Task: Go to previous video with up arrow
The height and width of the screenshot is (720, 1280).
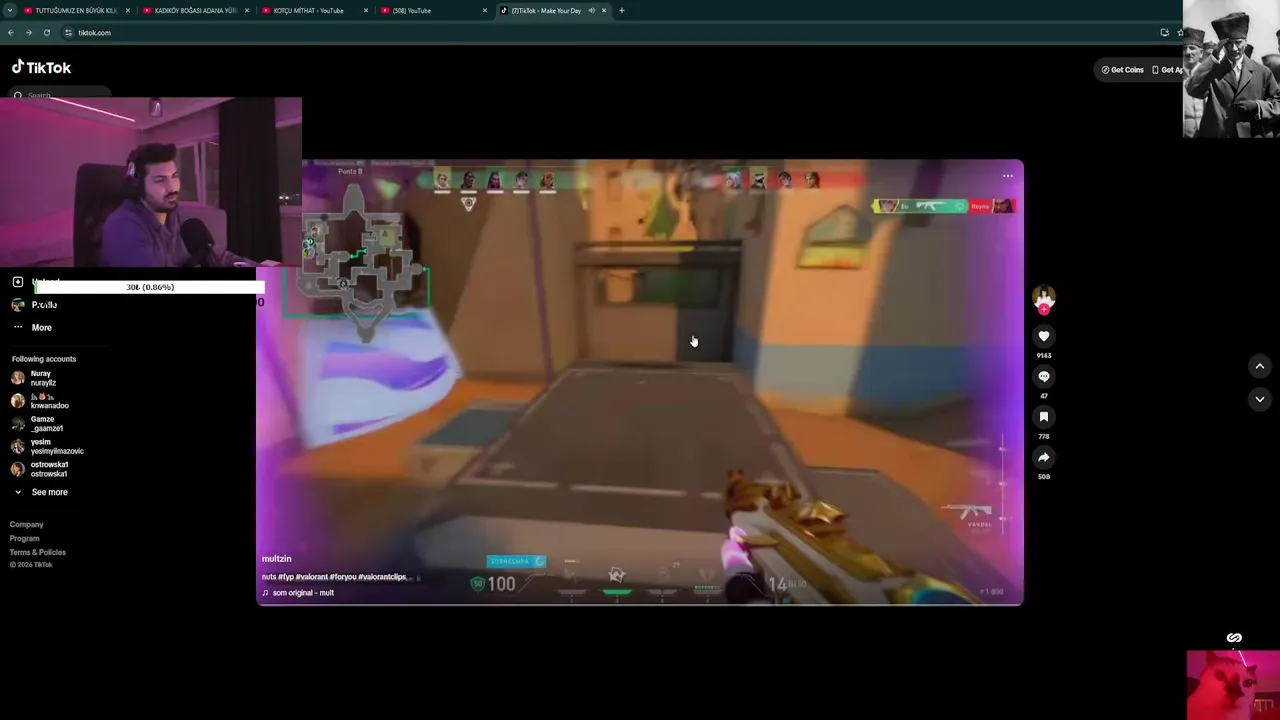Action: point(1259,367)
